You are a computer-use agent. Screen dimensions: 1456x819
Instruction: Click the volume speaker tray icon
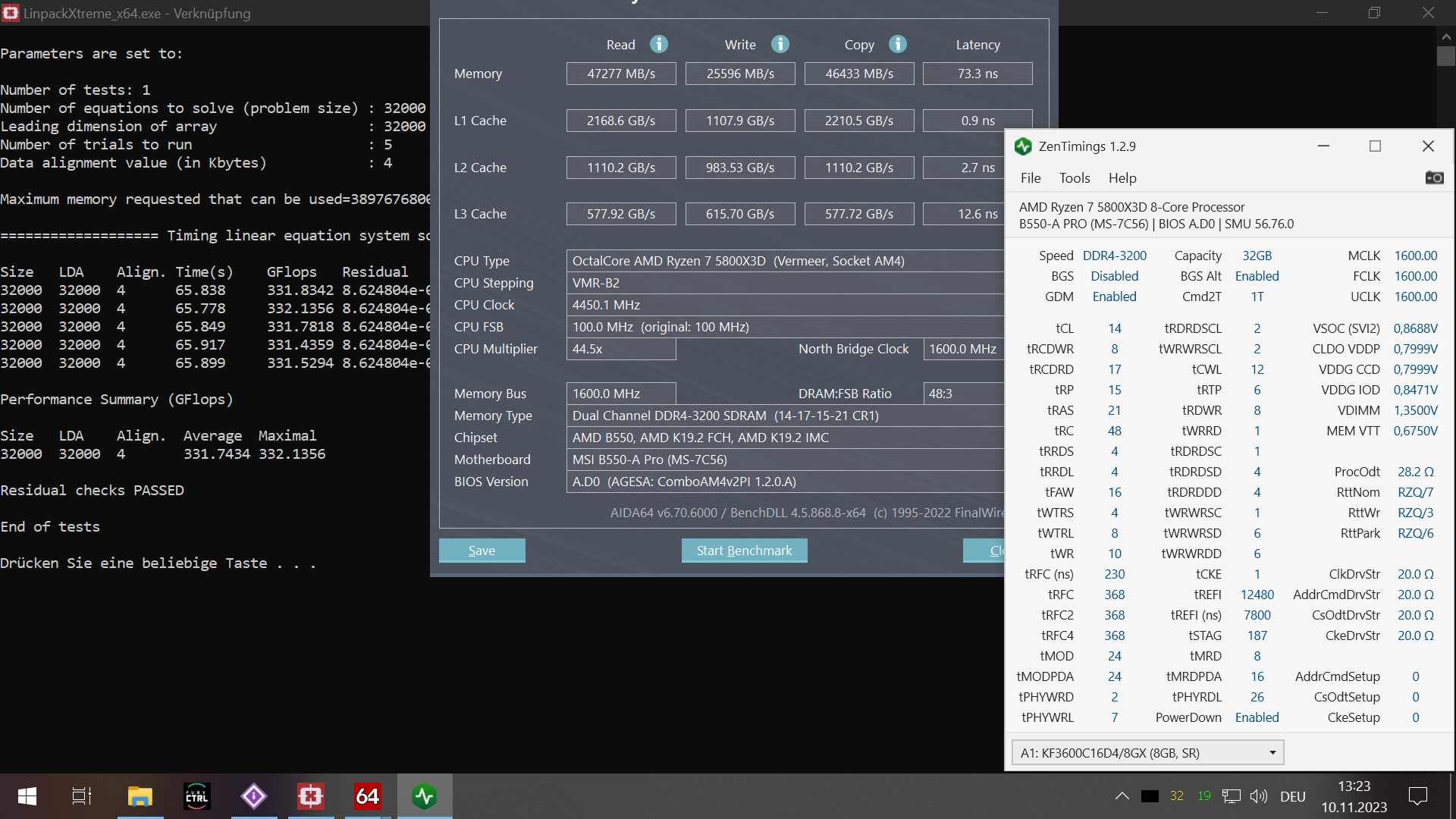(1259, 796)
